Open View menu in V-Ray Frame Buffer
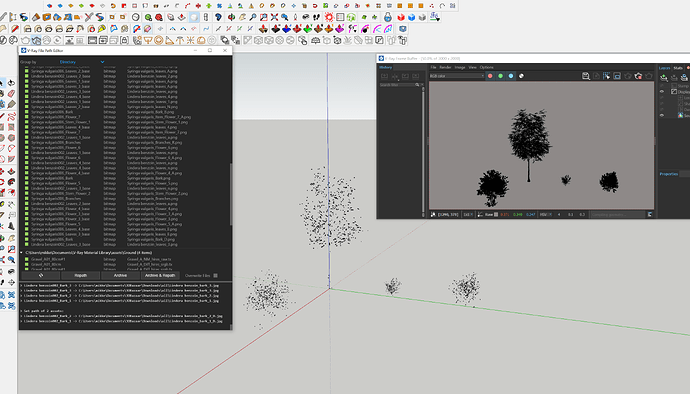 (473, 67)
